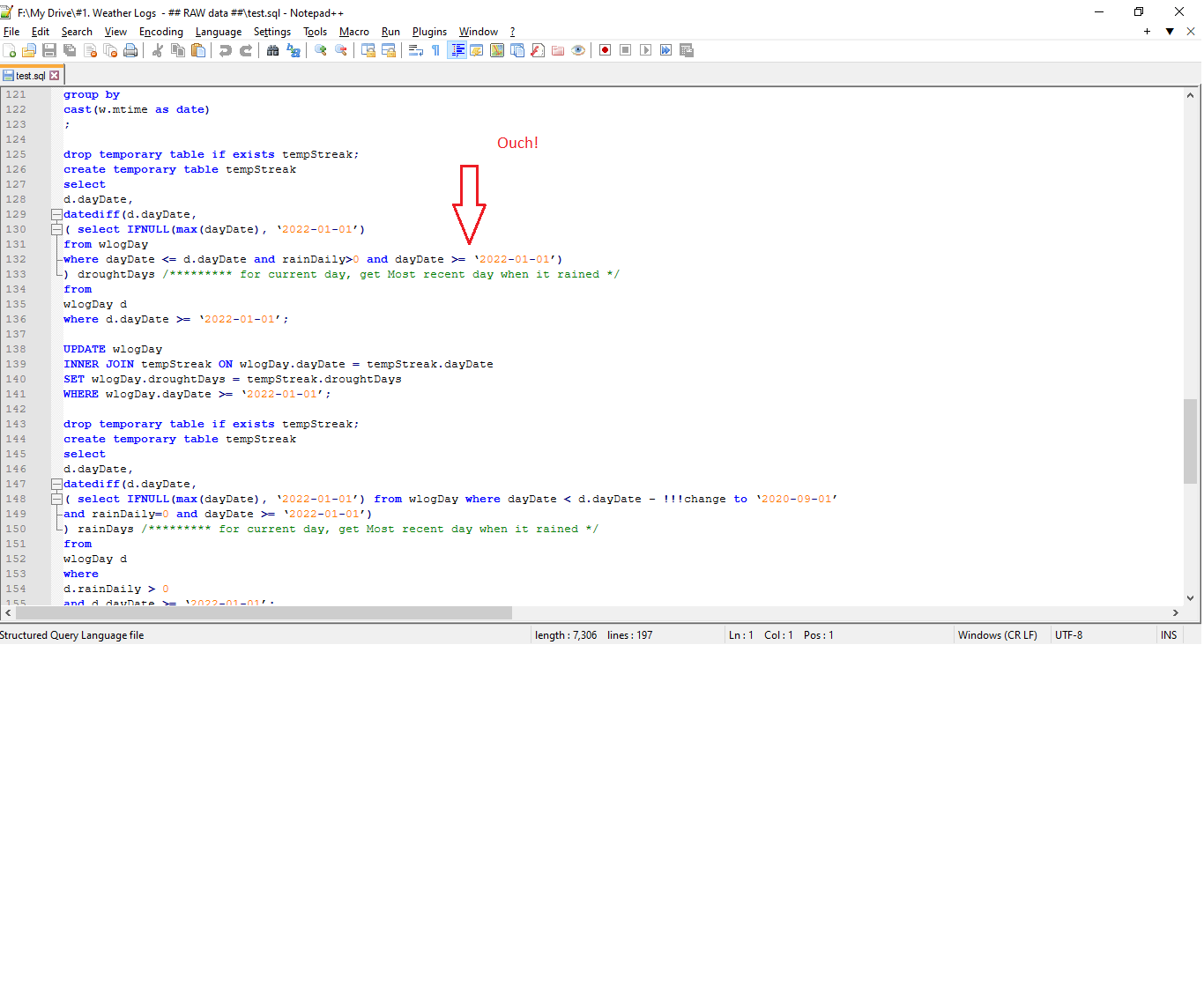This screenshot has height=986, width=1204.
Task: Click the horizontal scrollbar right arrow
Action: pos(1175,613)
